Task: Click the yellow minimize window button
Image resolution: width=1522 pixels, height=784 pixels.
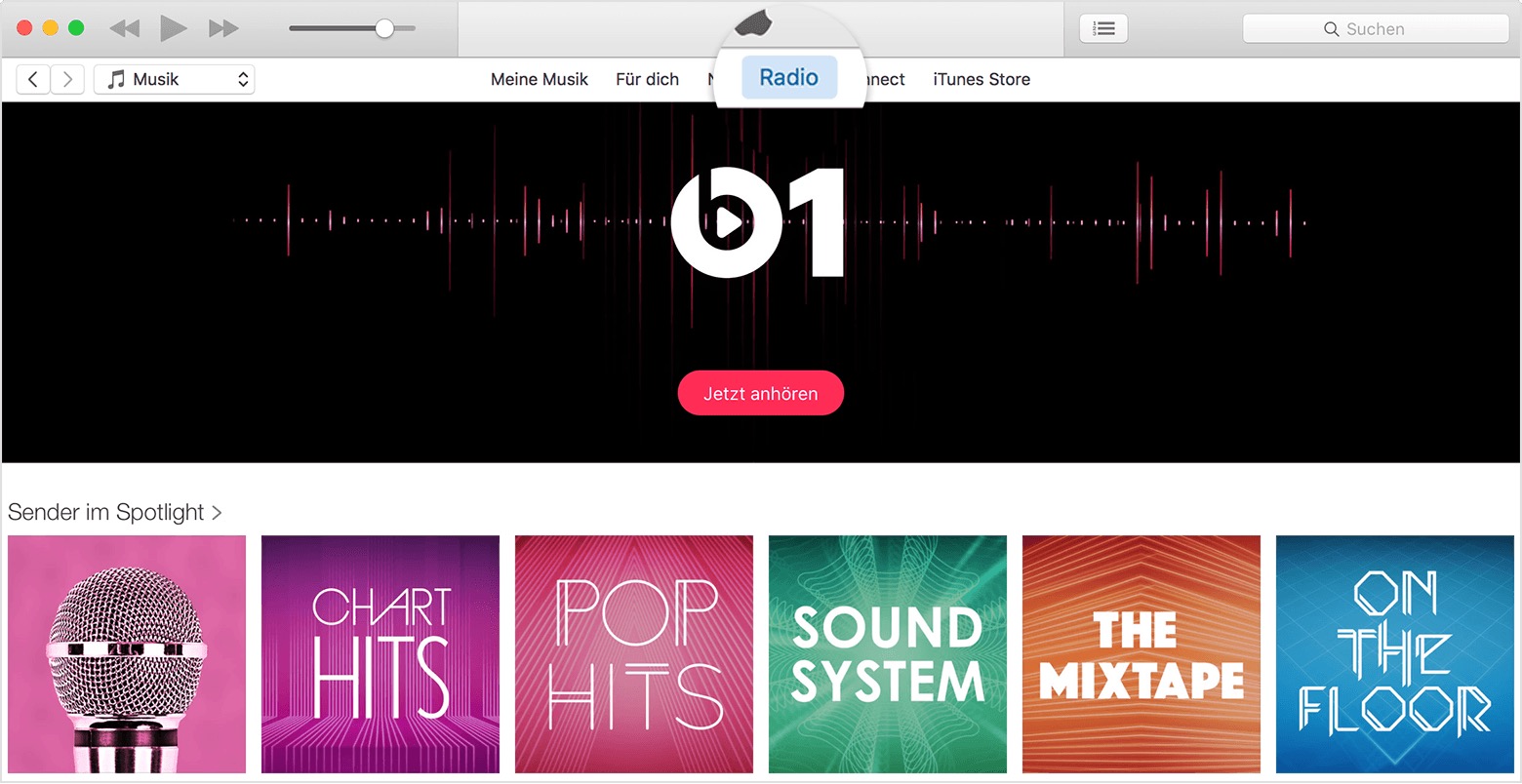Action: coord(50,28)
